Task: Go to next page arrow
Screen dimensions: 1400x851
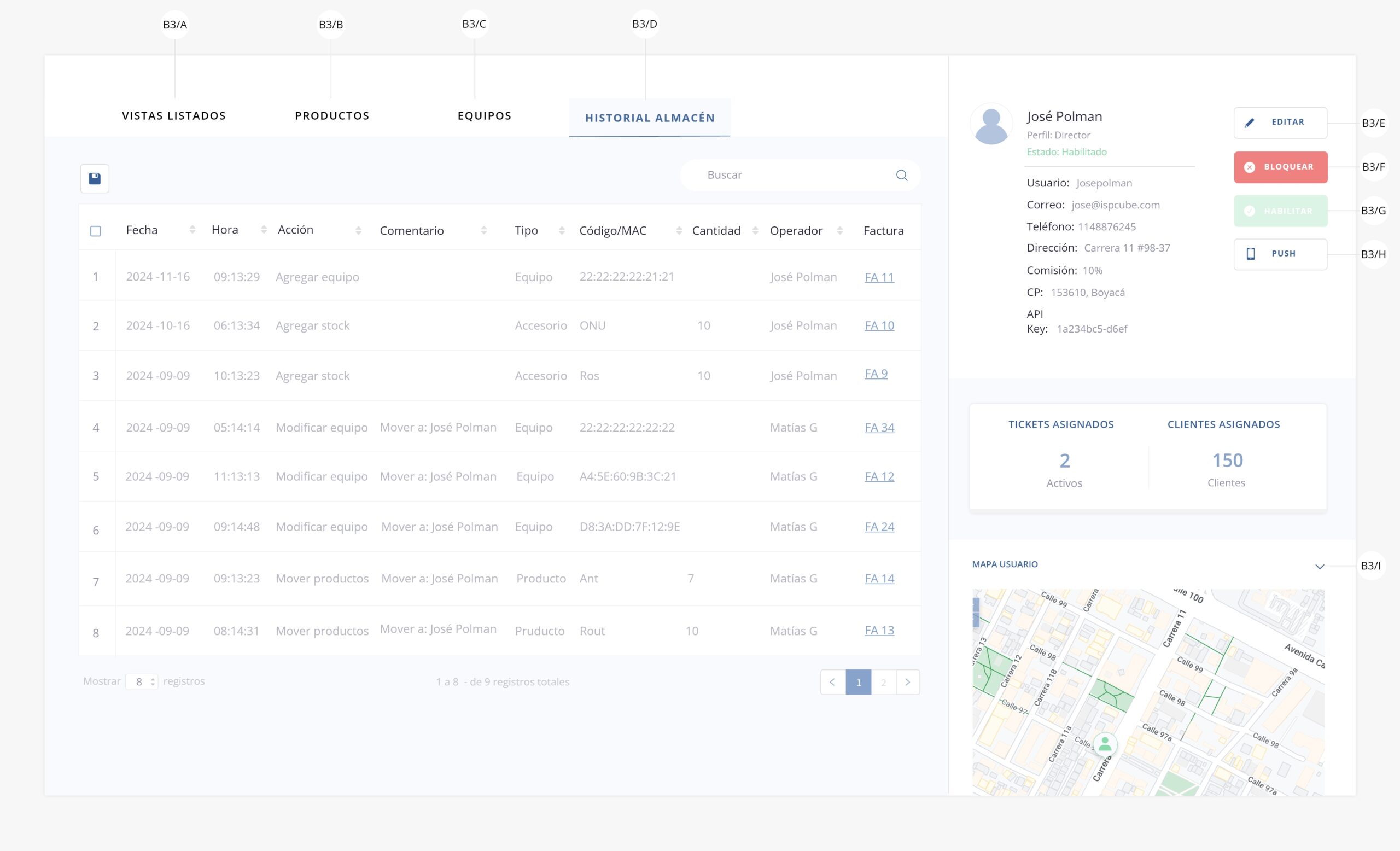Action: click(907, 683)
